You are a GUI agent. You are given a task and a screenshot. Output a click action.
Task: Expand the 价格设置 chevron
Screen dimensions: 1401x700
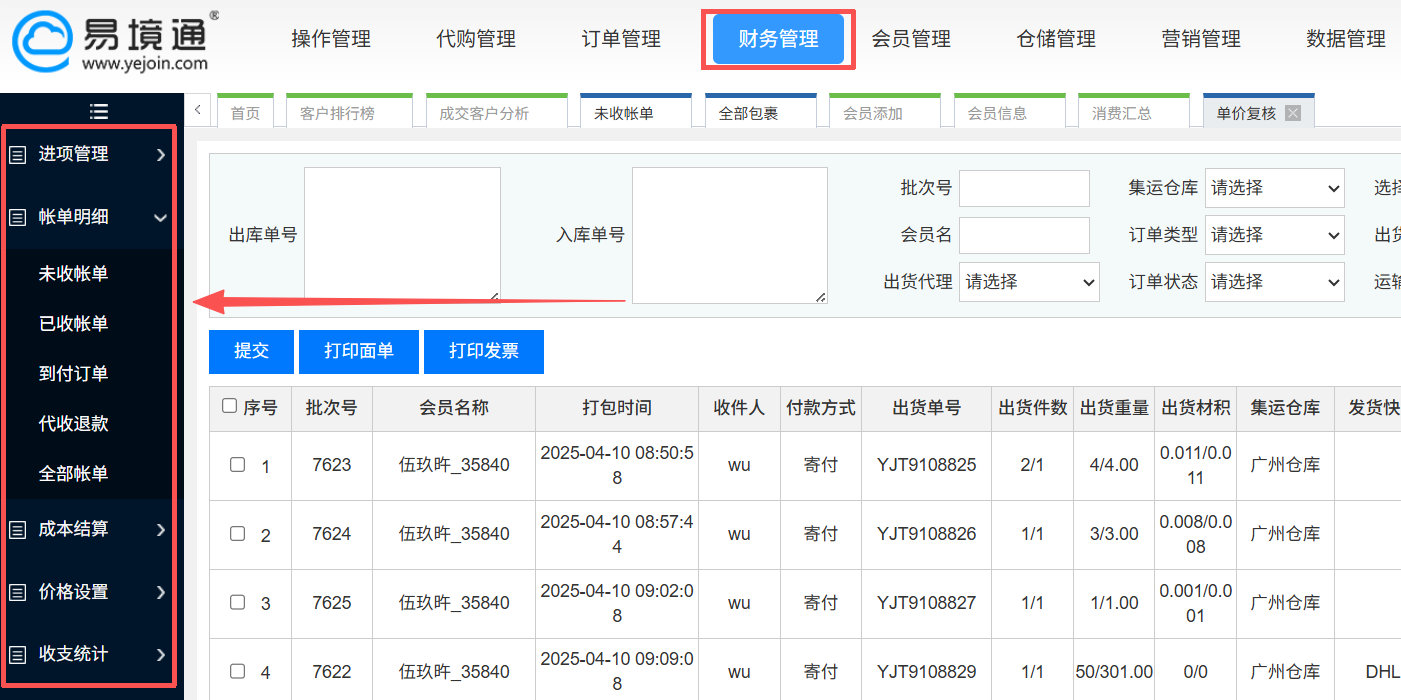[x=161, y=592]
